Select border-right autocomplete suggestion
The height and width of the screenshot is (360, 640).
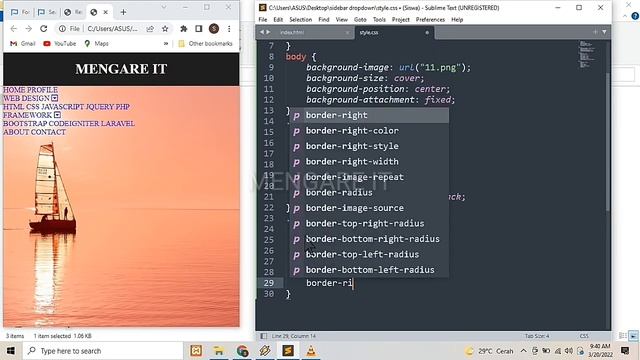pos(369,115)
